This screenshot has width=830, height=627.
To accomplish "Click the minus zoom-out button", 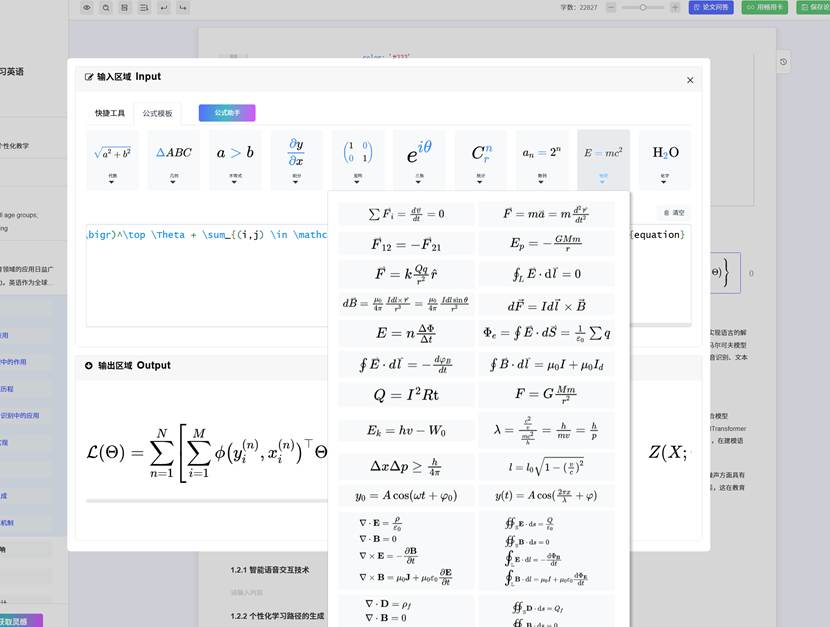I will pyautogui.click(x=611, y=7).
